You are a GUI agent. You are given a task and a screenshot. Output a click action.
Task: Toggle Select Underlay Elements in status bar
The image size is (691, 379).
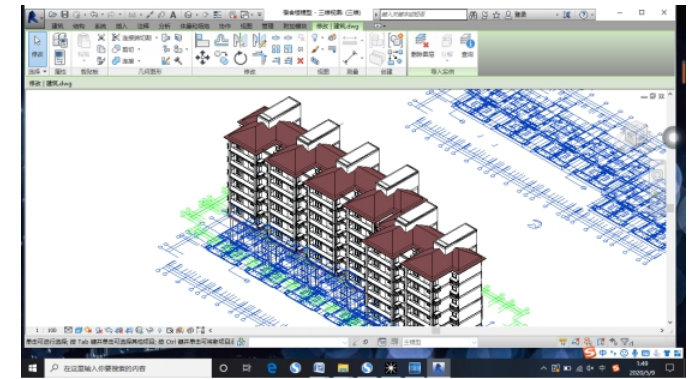pyautogui.click(x=575, y=342)
